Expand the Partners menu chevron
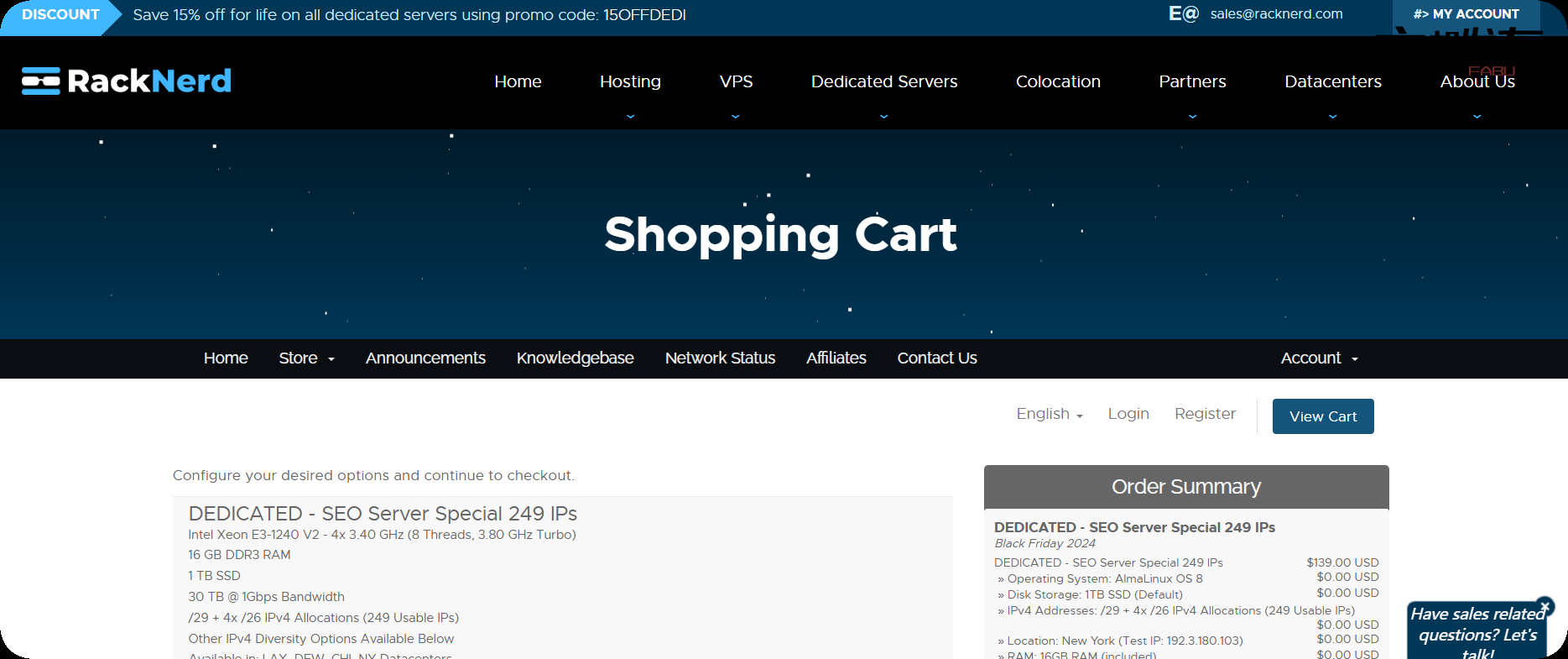The height and width of the screenshot is (659, 1568). tap(1192, 117)
